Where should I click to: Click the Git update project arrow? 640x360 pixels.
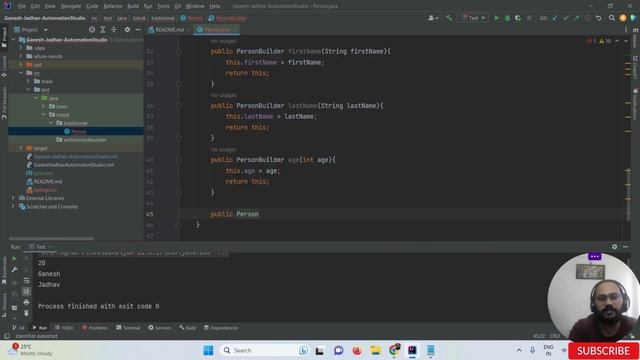[555, 18]
